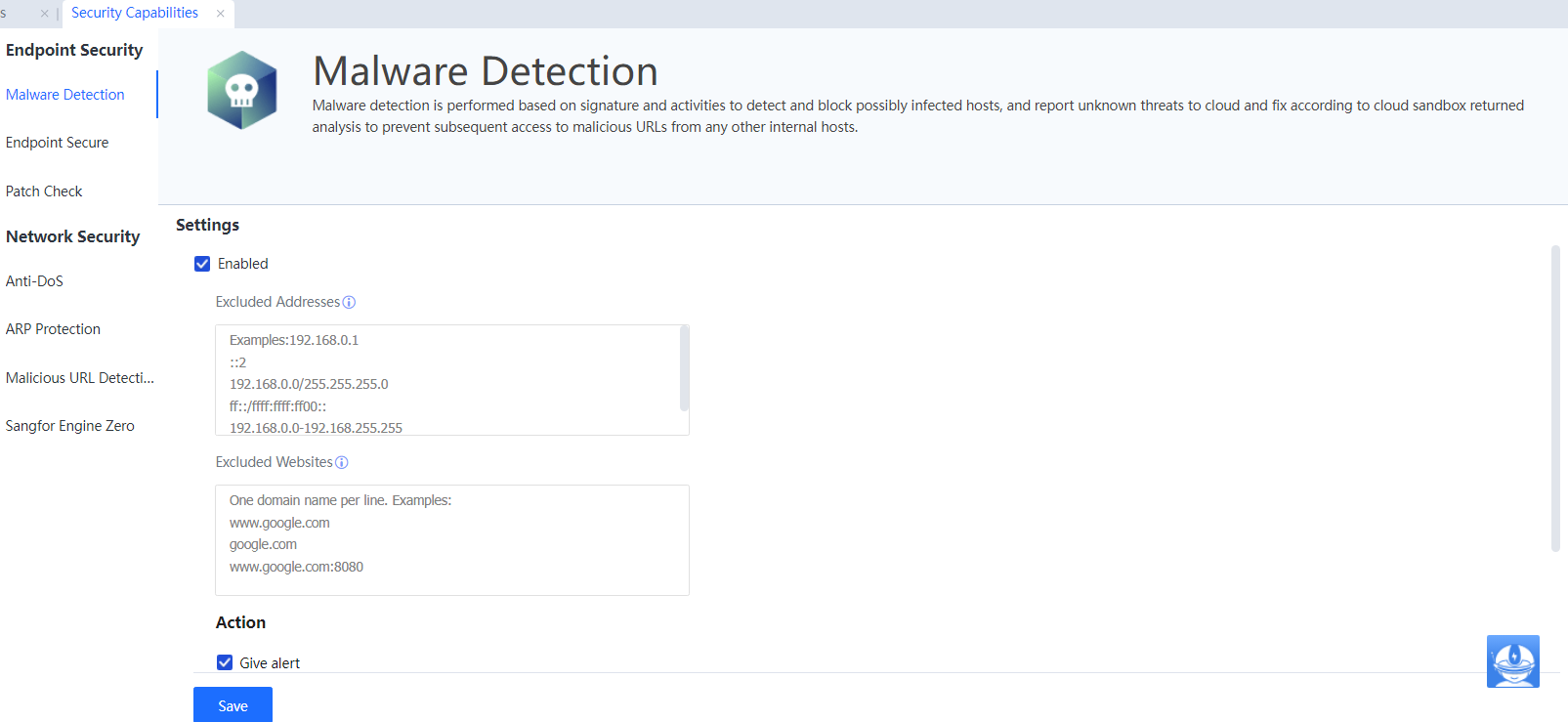Uncheck the Enabled checkbox

[x=202, y=264]
